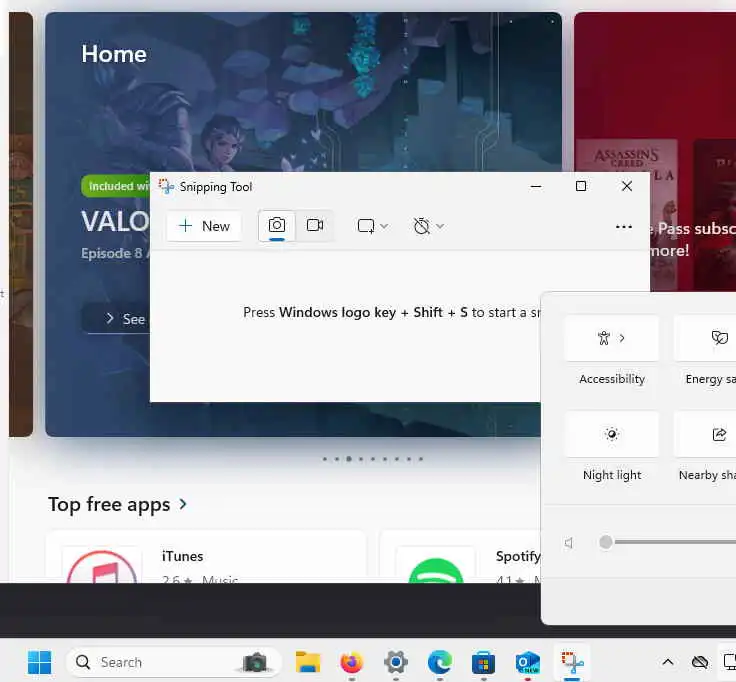
Task: Click the Included with Game Pass badge
Action: tap(115, 186)
